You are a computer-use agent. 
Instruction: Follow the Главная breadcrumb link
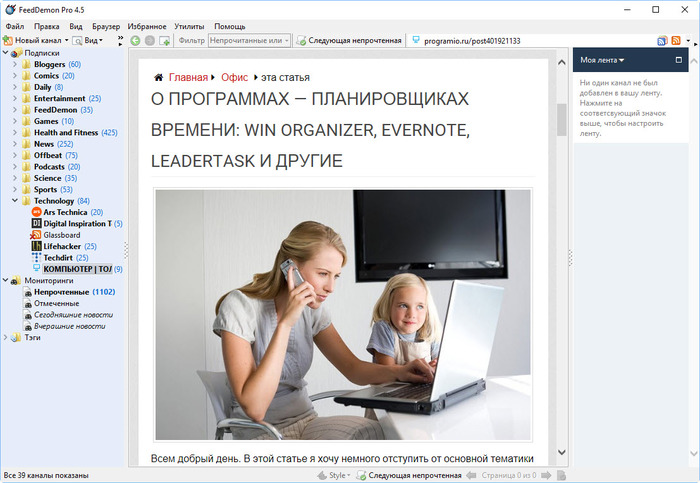click(188, 77)
